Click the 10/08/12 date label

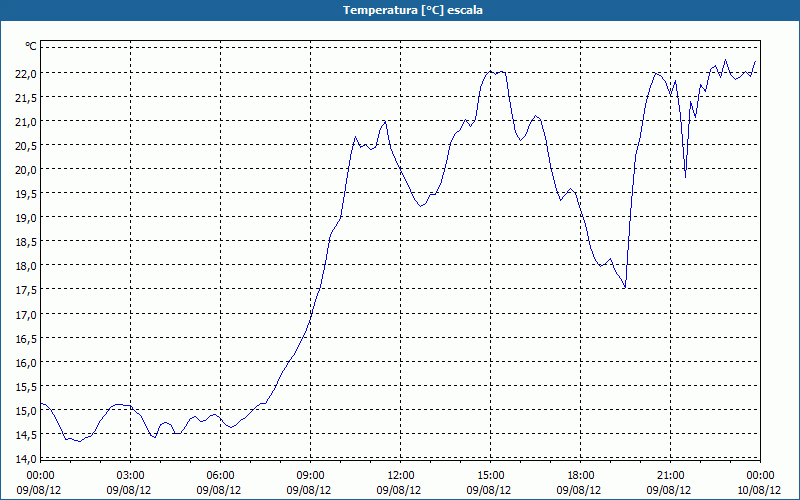[759, 490]
